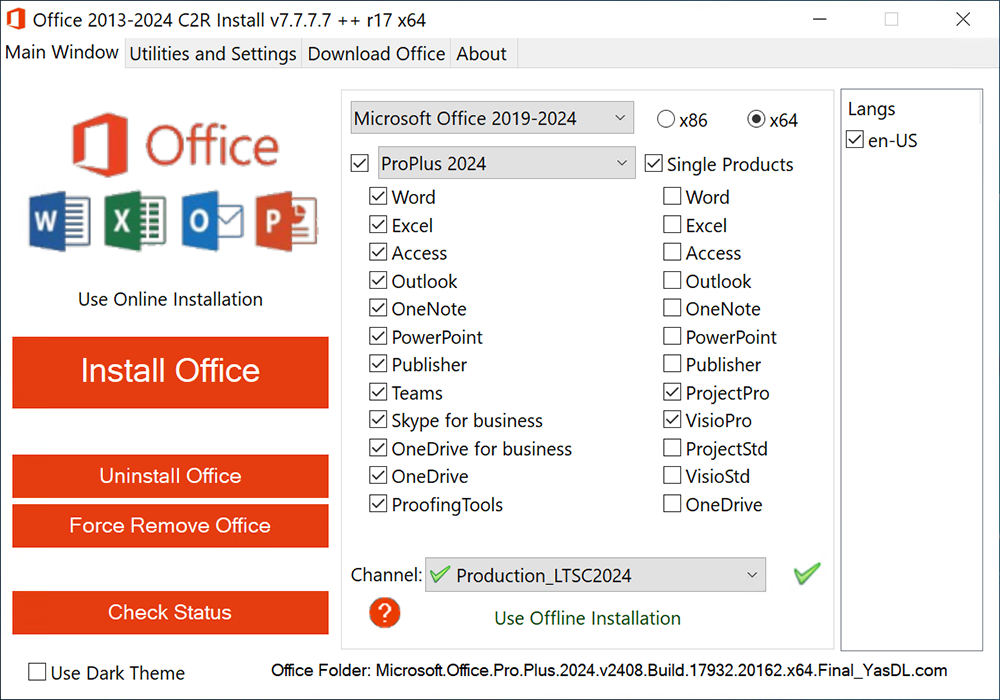Open the About tab
The height and width of the screenshot is (700, 1000).
(481, 54)
